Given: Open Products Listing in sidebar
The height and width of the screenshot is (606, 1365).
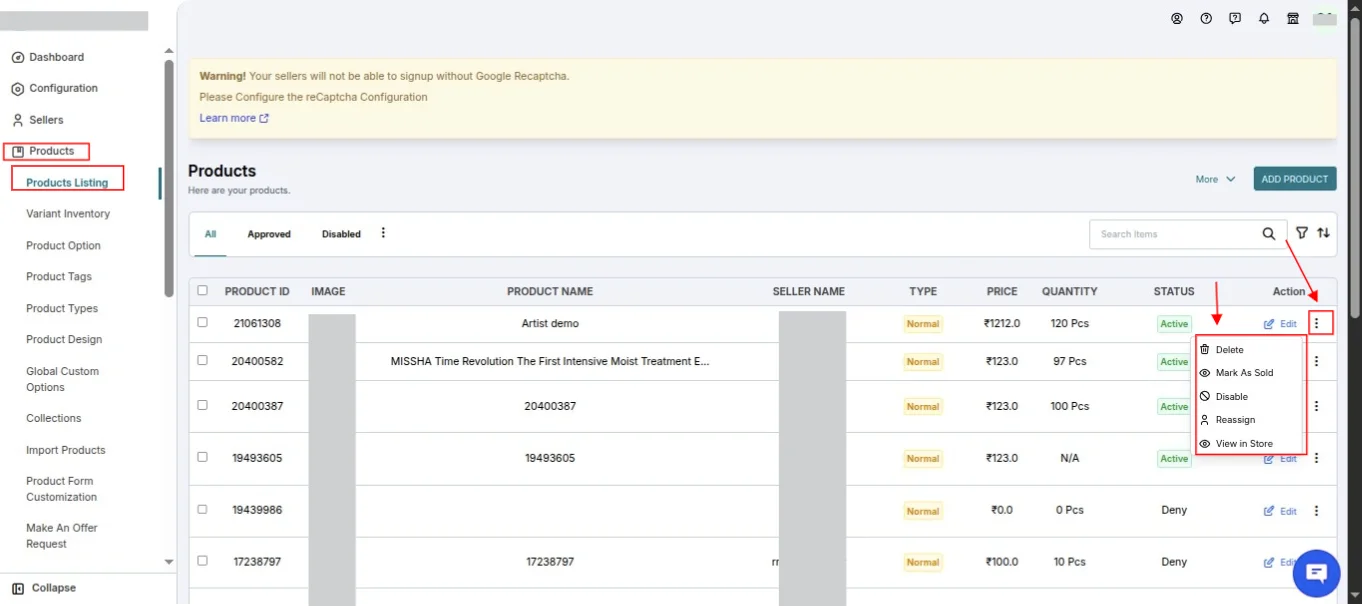Looking at the screenshot, I should click(67, 183).
